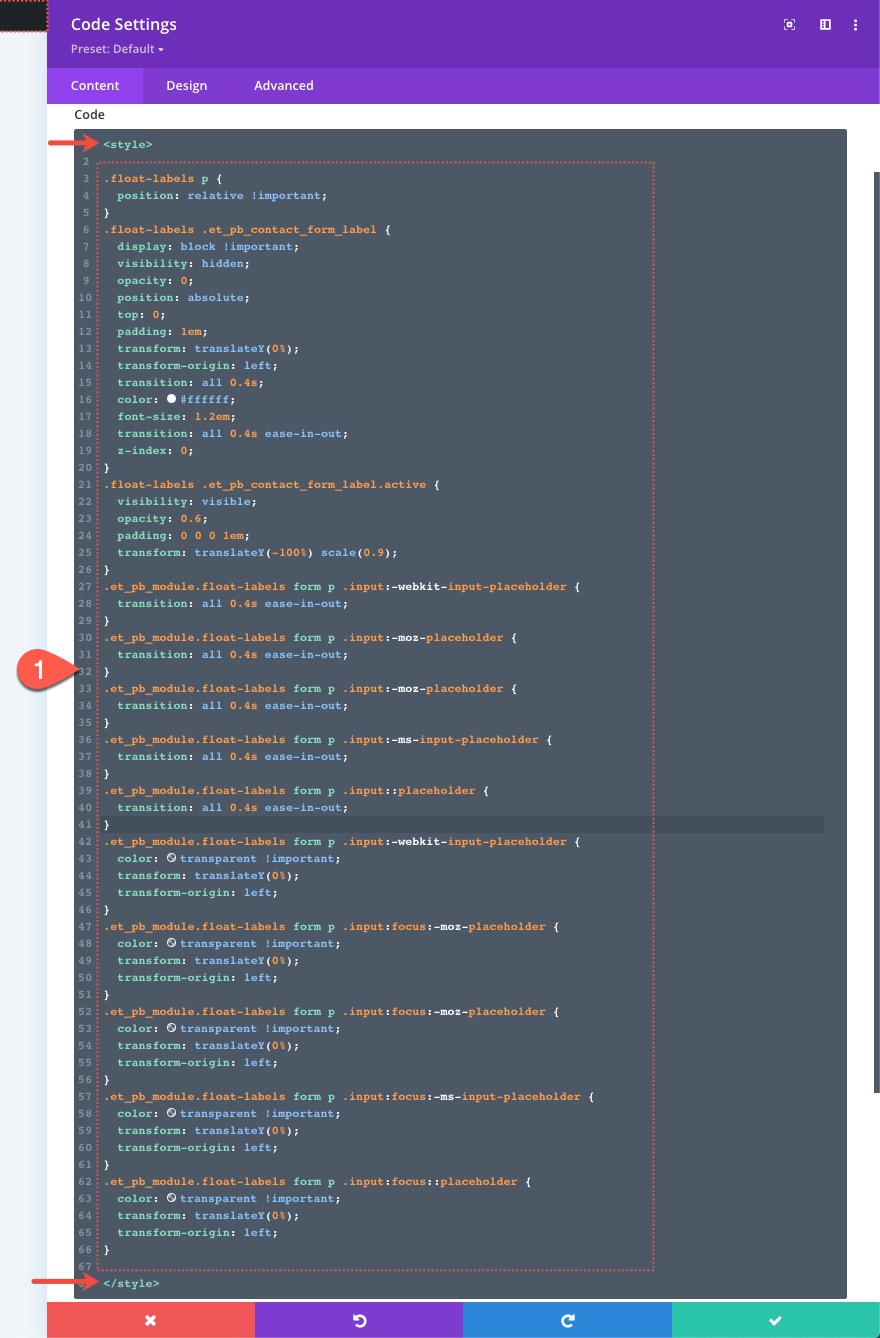Click the green save checkmark button

pyautogui.click(x=776, y=1320)
